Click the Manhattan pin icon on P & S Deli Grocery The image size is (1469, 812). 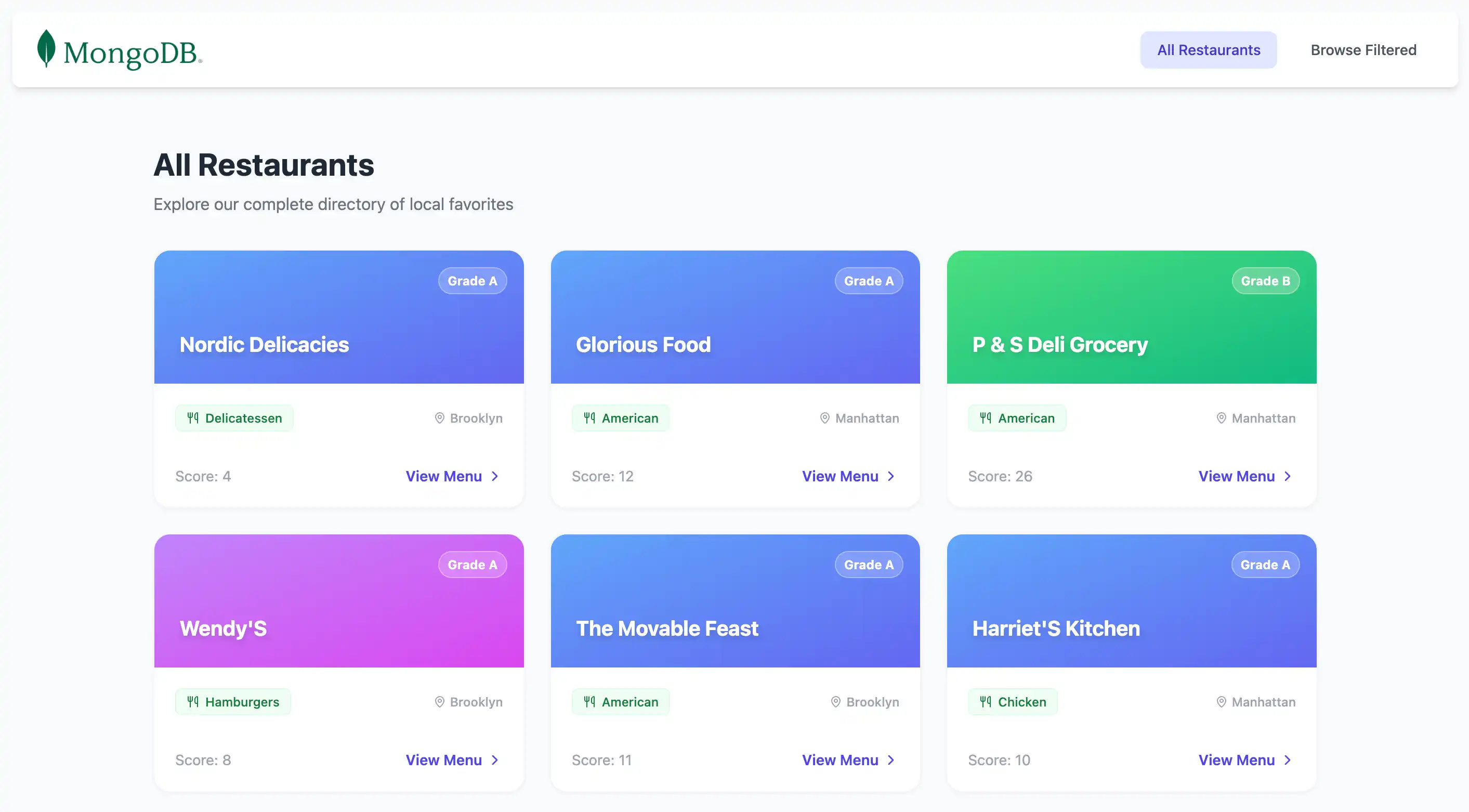coord(1221,417)
